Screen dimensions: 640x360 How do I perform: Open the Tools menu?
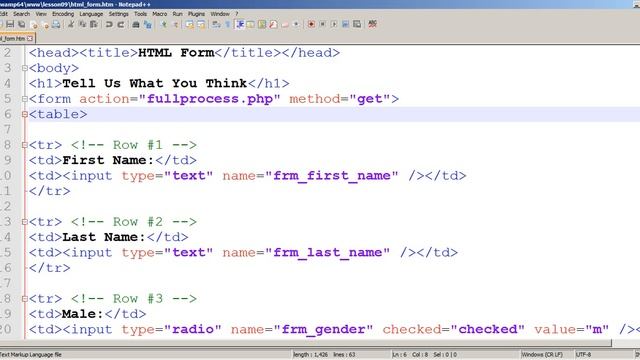point(140,14)
